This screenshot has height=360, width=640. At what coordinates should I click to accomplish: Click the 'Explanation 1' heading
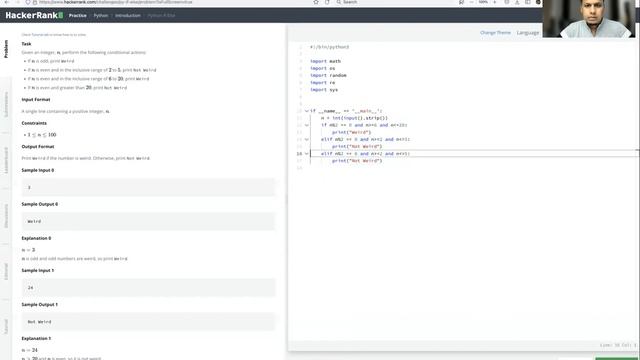click(x=36, y=339)
